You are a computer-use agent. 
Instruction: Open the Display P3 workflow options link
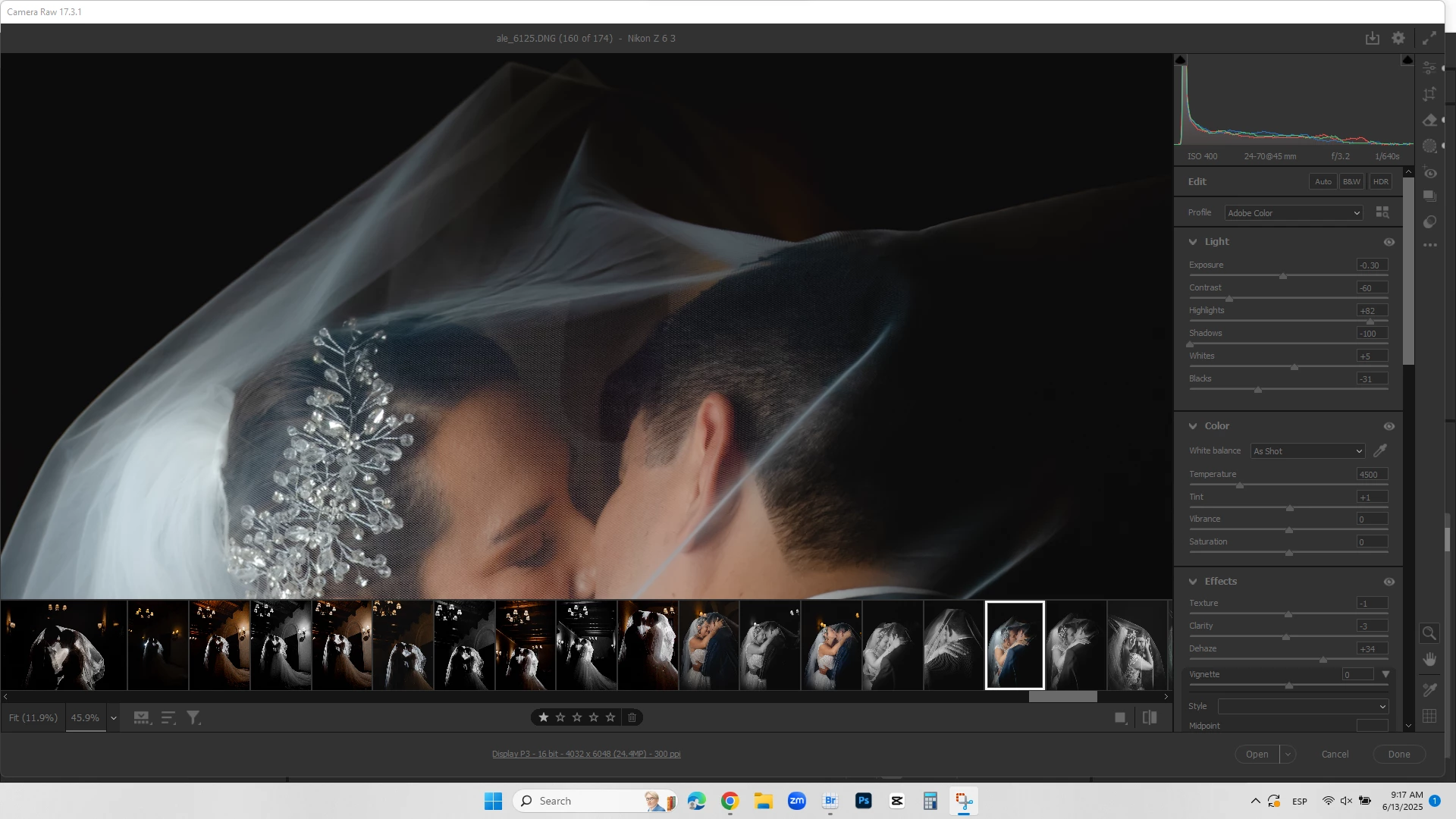tap(585, 754)
